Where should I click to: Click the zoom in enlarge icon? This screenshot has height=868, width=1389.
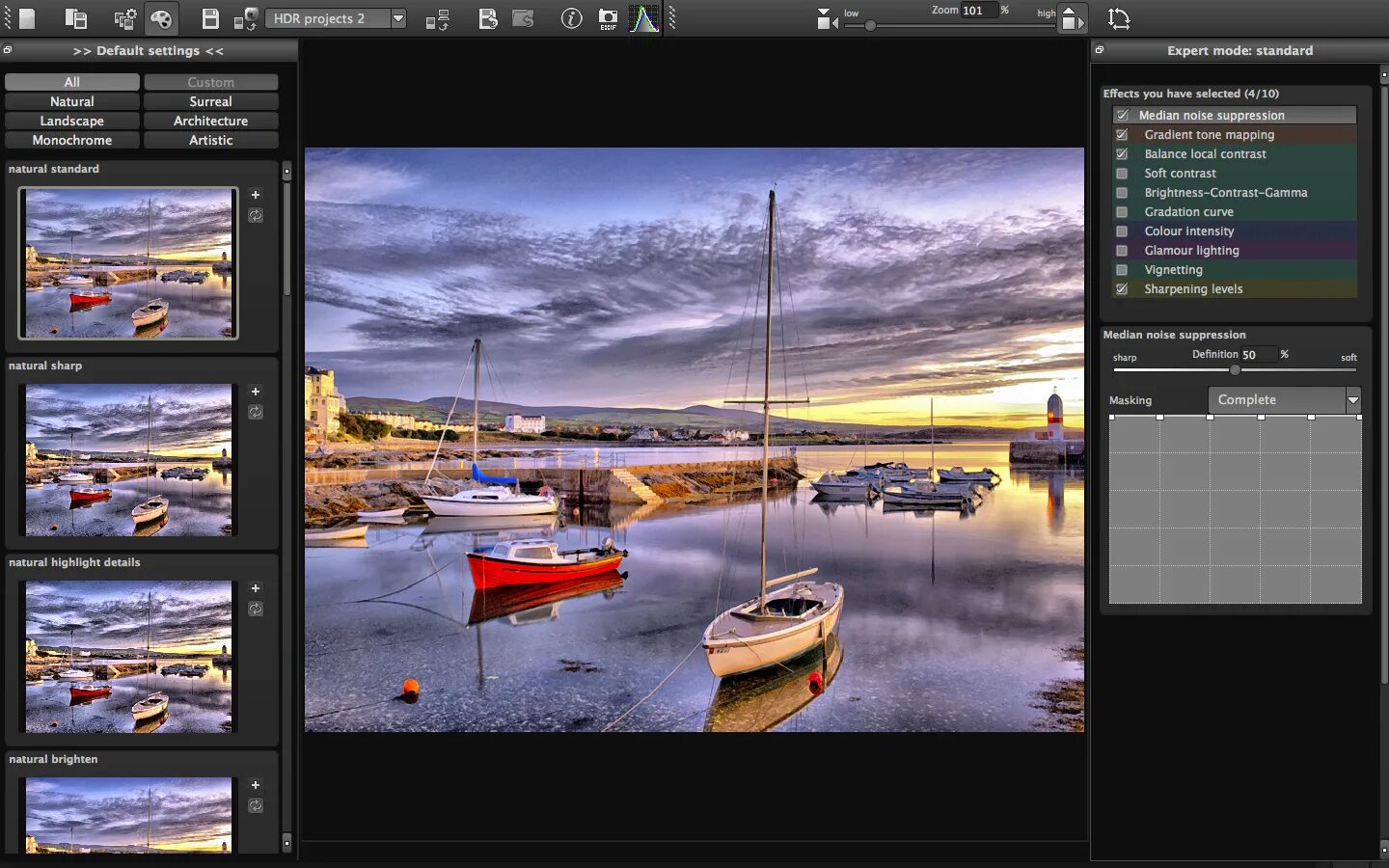click(1072, 18)
